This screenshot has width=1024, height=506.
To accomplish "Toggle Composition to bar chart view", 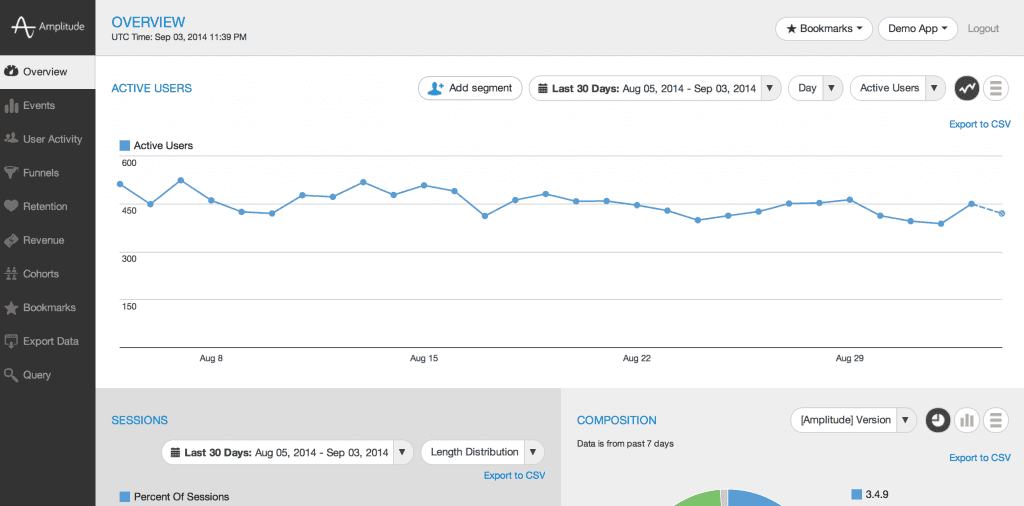I will pyautogui.click(x=966, y=420).
